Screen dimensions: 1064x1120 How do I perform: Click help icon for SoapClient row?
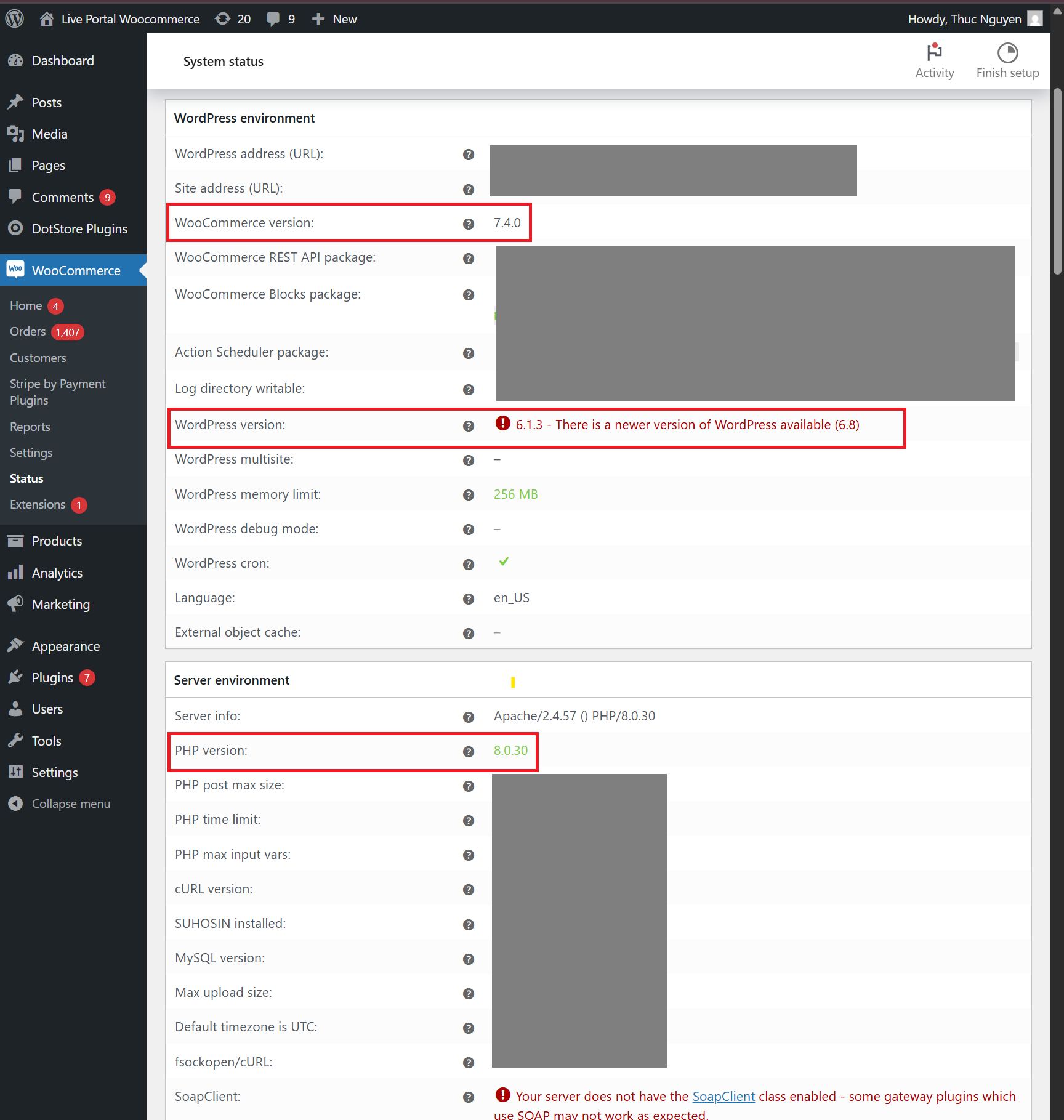pos(469,1097)
